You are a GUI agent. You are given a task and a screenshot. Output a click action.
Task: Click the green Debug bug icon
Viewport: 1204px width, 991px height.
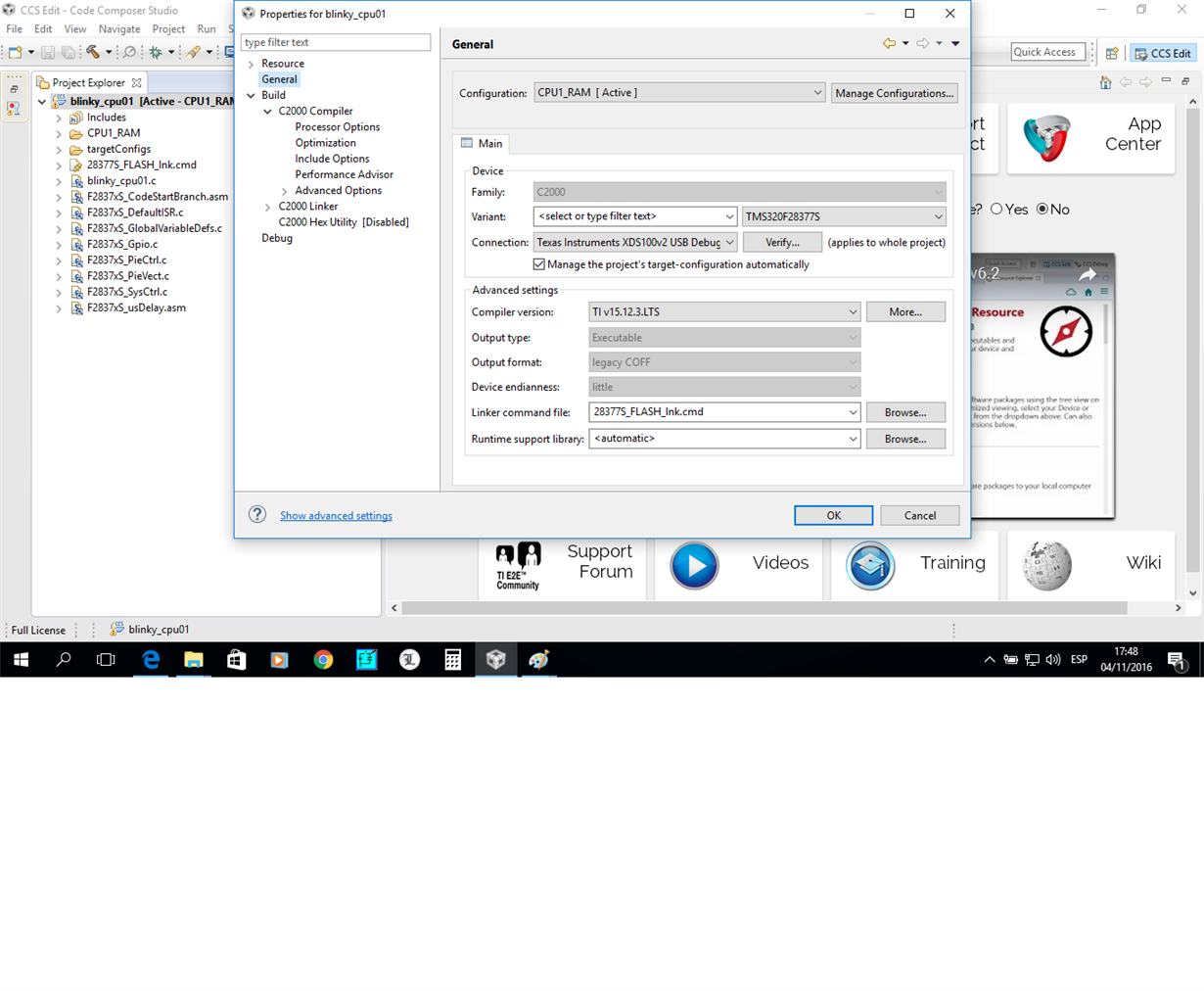[x=156, y=52]
